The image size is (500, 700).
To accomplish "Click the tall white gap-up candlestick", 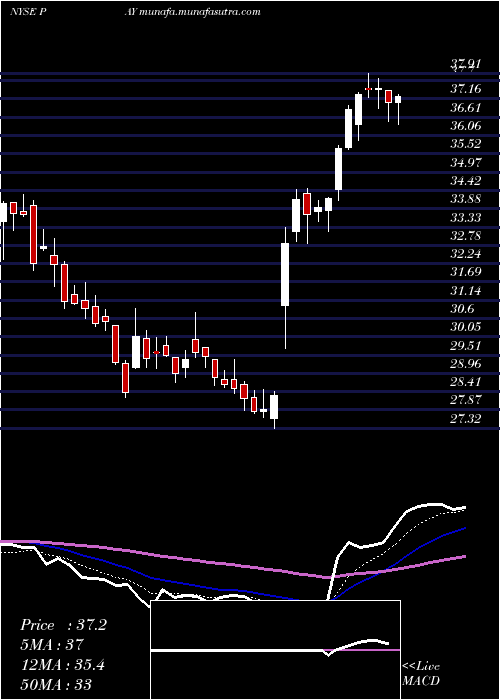I will 285,274.
